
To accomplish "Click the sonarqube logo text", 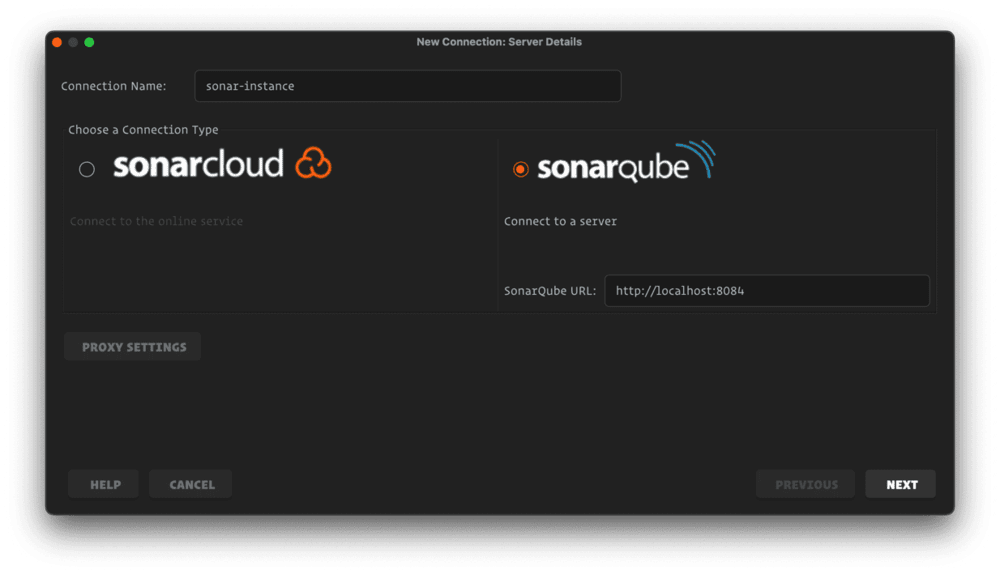I will [x=612, y=168].
